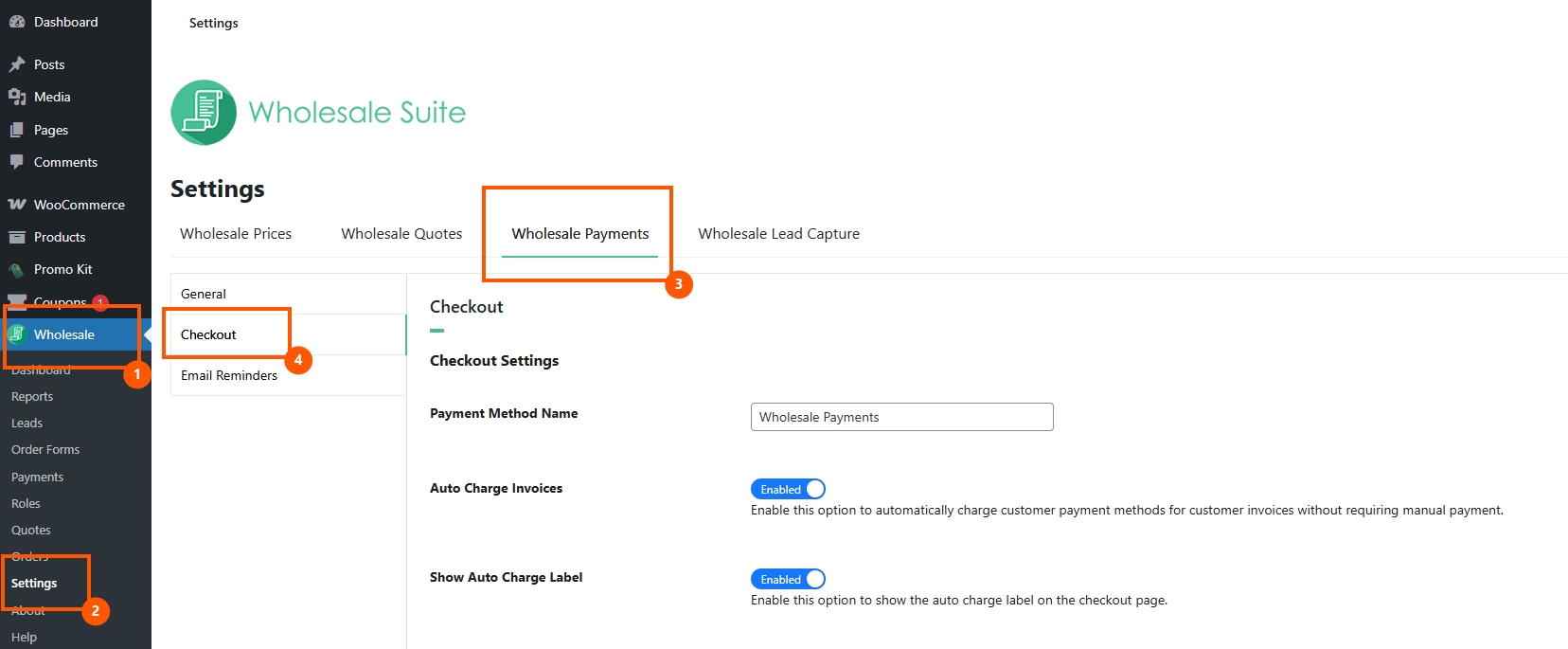Click the Pages icon in sidebar
The image size is (1568, 649).
point(17,130)
